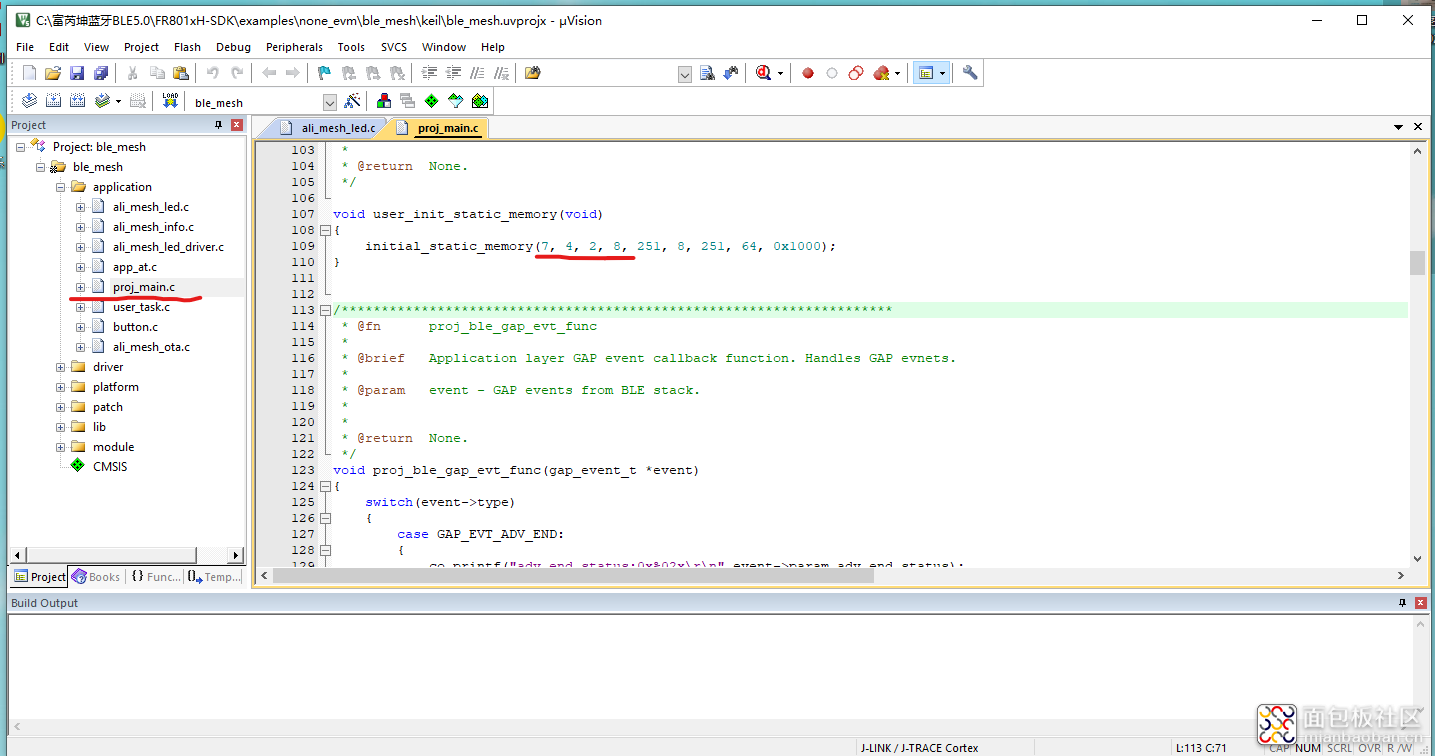
Task: Select button.c in project tree
Action: pyautogui.click(x=135, y=327)
